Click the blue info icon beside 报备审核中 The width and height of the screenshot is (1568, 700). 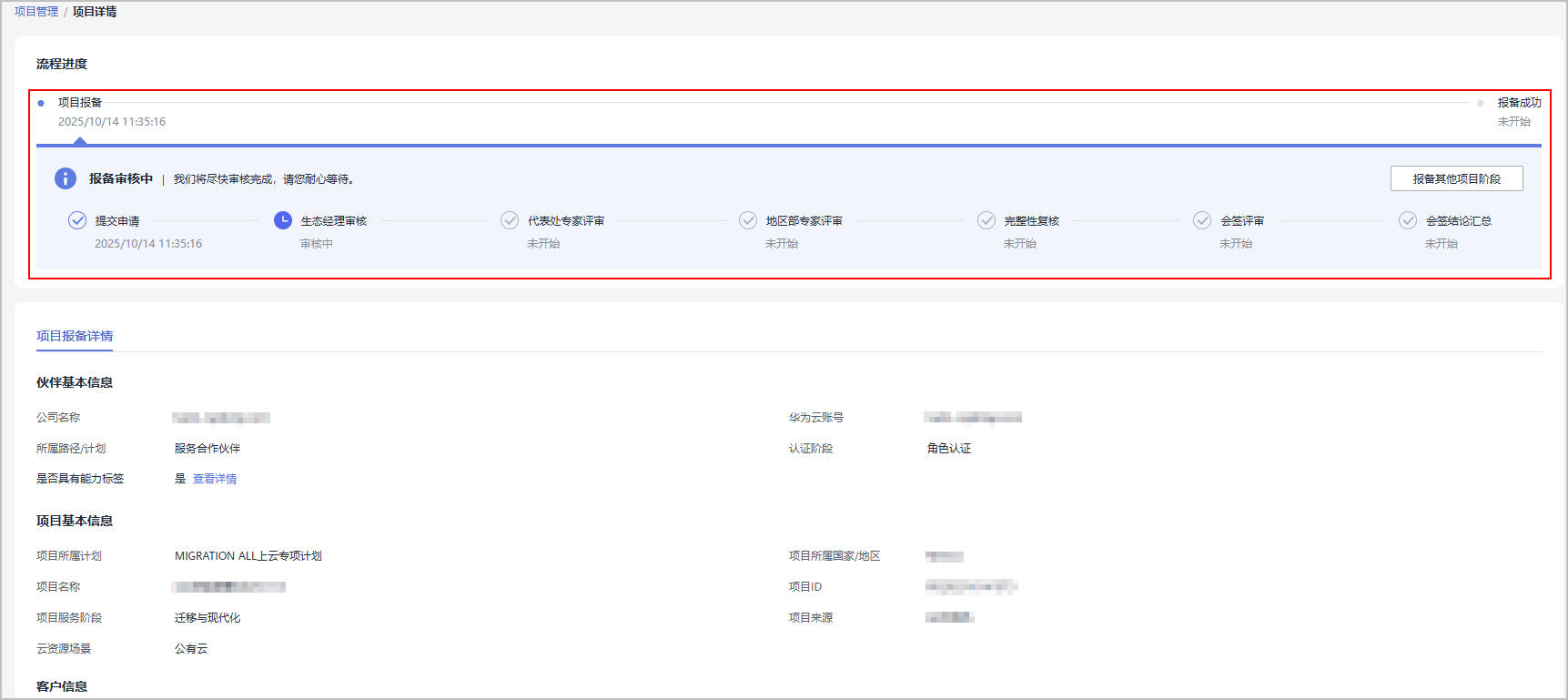point(66,178)
